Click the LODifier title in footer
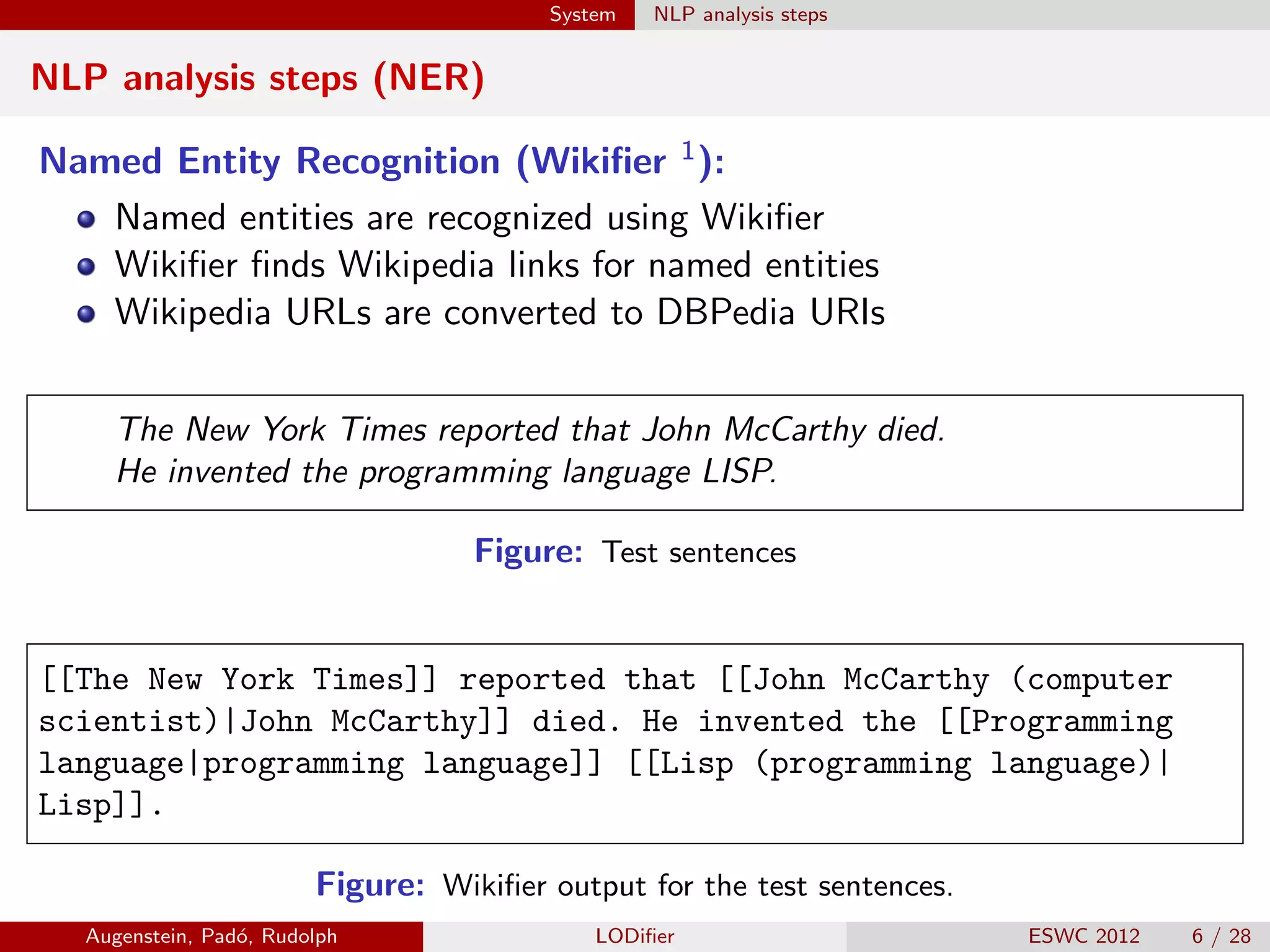Viewport: 1270px width, 952px height. [x=635, y=936]
